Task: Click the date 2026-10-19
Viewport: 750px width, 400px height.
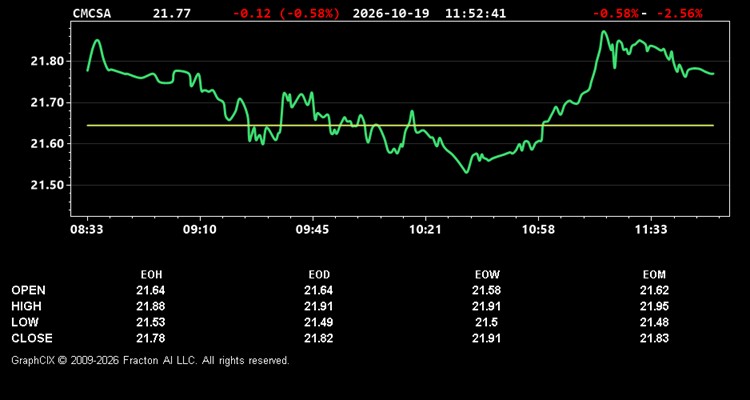Action: (x=391, y=13)
